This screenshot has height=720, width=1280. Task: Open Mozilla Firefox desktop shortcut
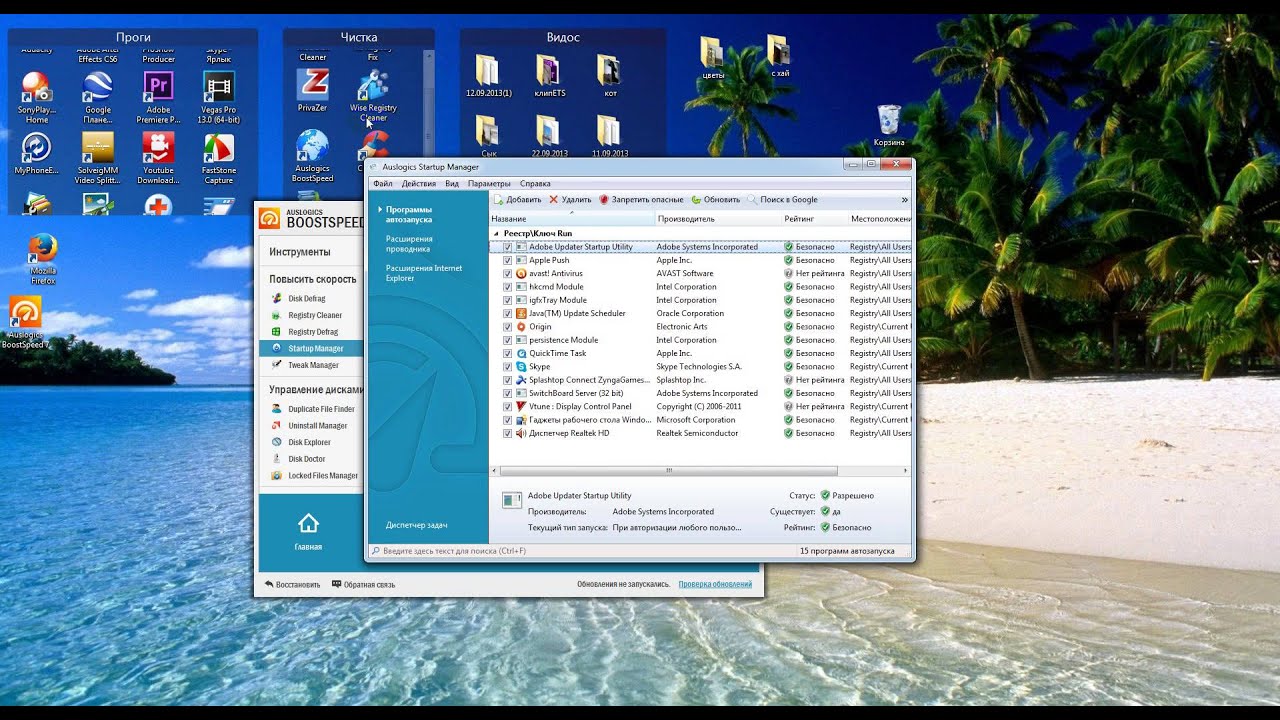pos(43,260)
